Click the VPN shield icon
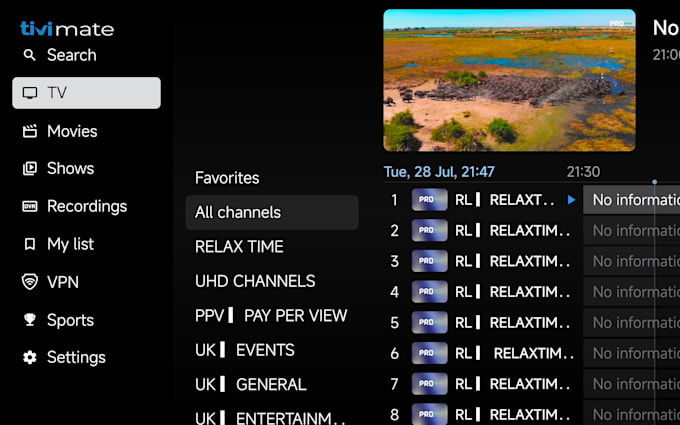 click(x=29, y=282)
